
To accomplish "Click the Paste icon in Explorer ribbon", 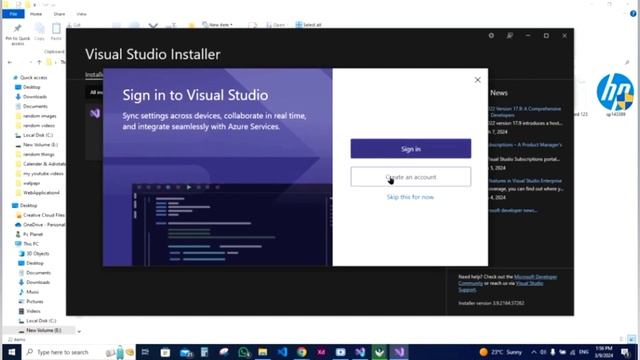I will [x=56, y=32].
